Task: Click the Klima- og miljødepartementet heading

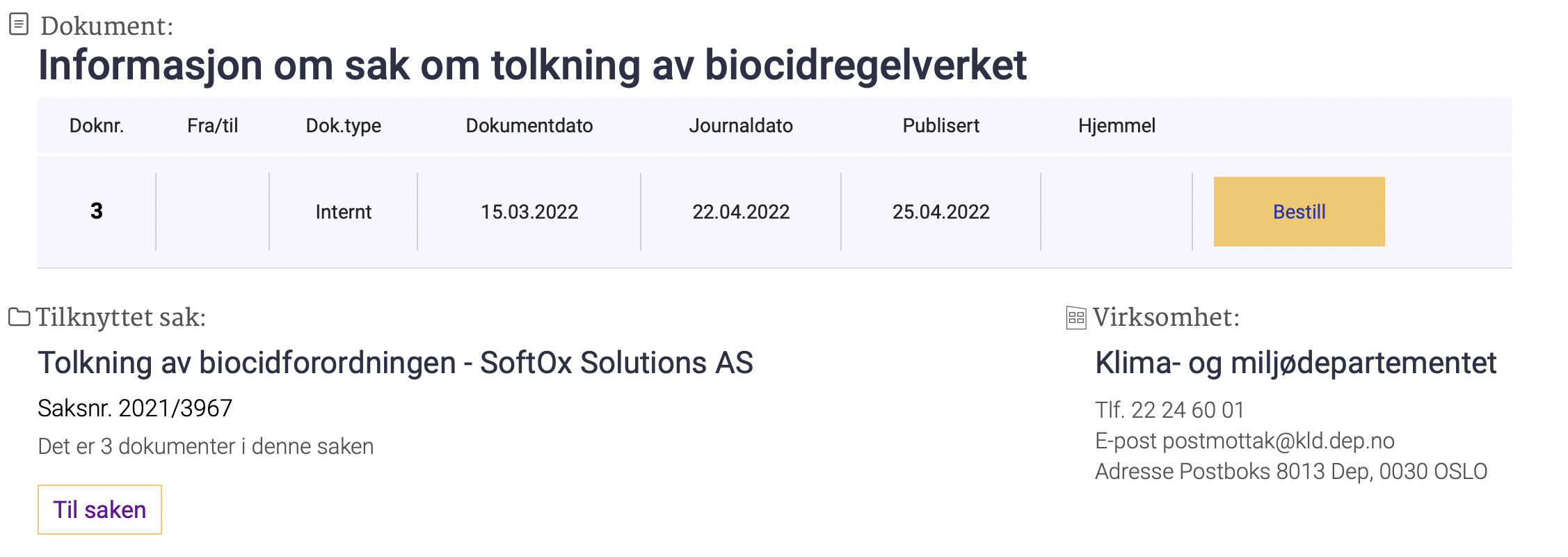Action: [1295, 363]
